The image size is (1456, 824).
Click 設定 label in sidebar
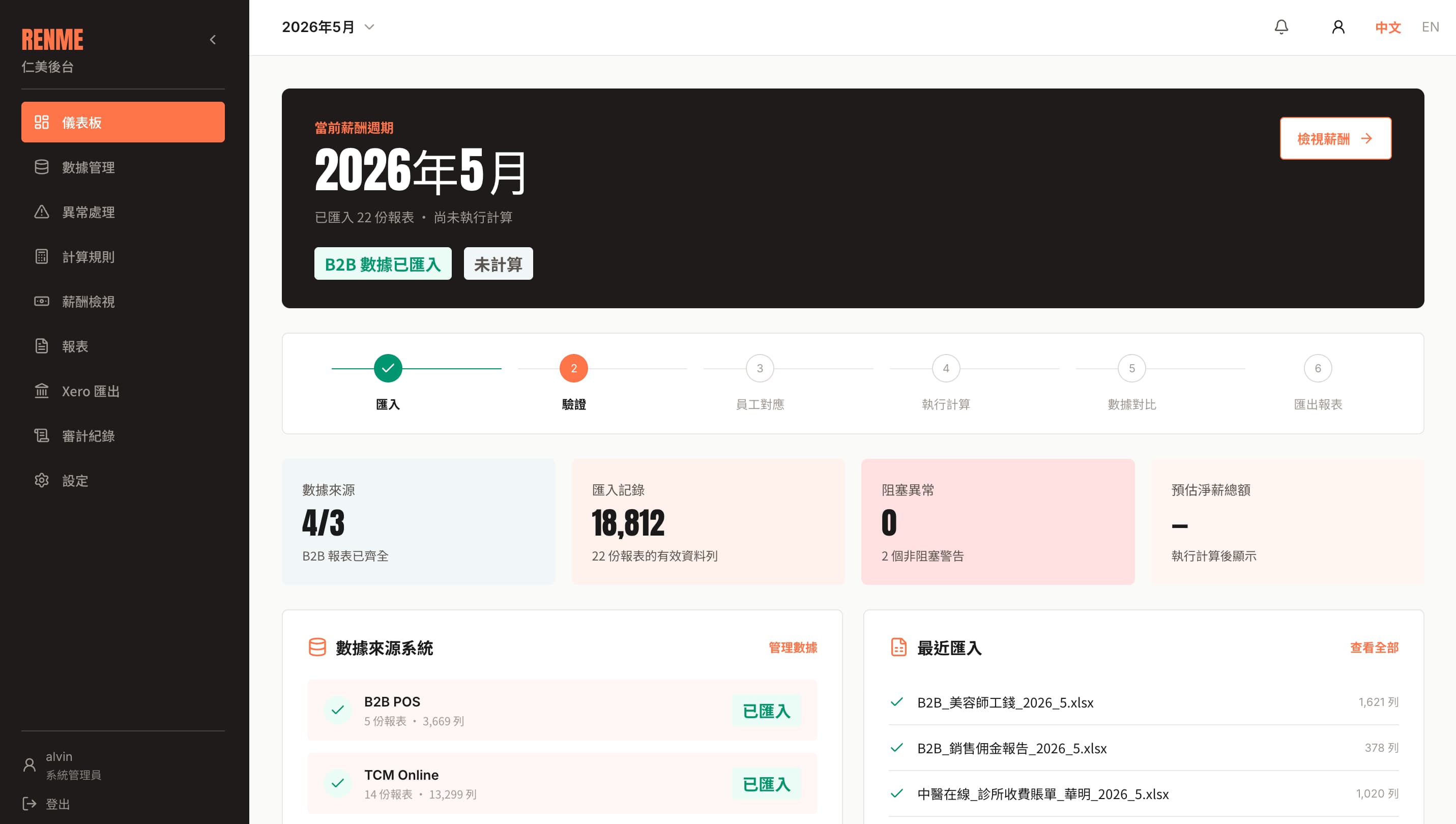75,481
